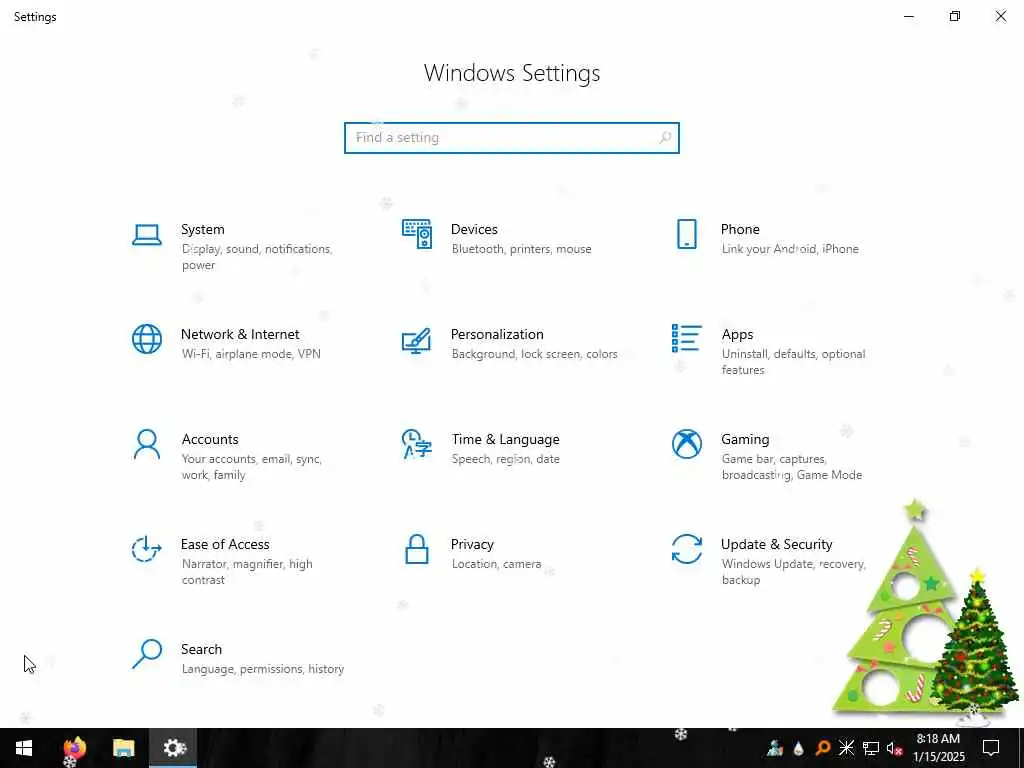
Task: Click the tray icon left of water drop
Action: click(x=775, y=748)
